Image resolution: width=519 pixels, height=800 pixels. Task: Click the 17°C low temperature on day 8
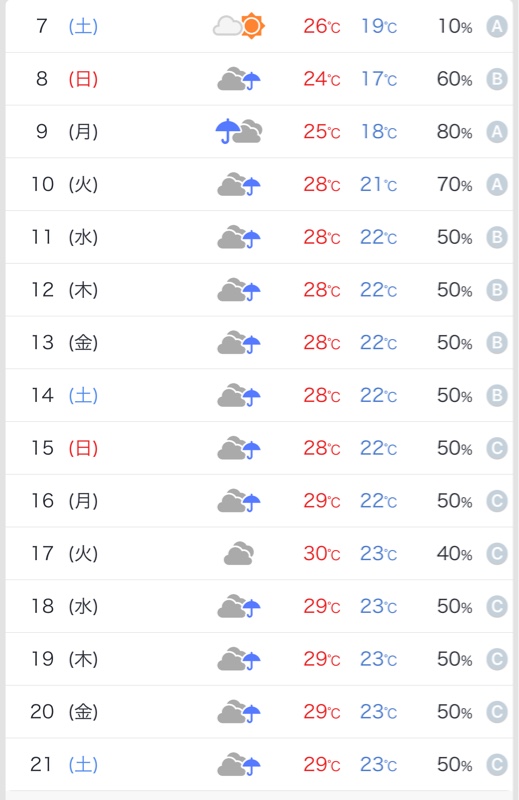pos(379,79)
